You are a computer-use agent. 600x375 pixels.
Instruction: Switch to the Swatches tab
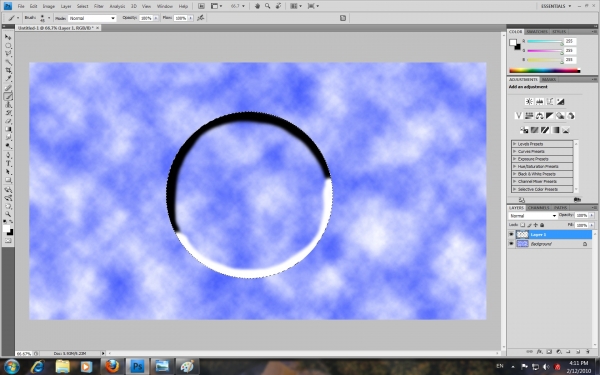(537, 31)
